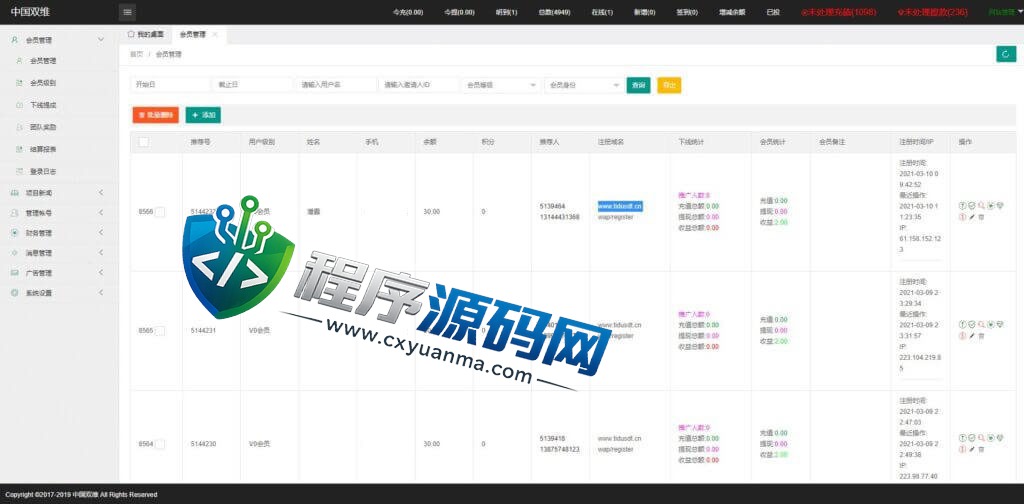Image resolution: width=1024 pixels, height=504 pixels.
Task: Click the orange 批量删除 button
Action: click(x=155, y=115)
